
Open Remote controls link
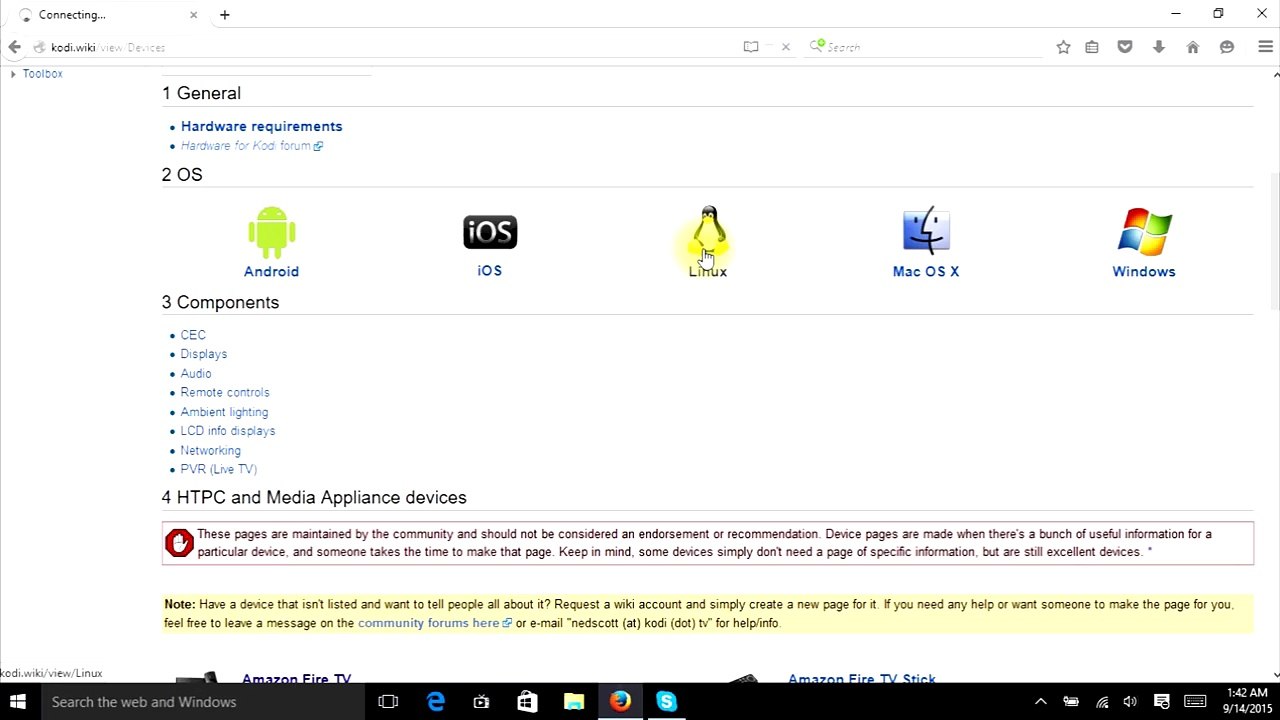coord(225,392)
